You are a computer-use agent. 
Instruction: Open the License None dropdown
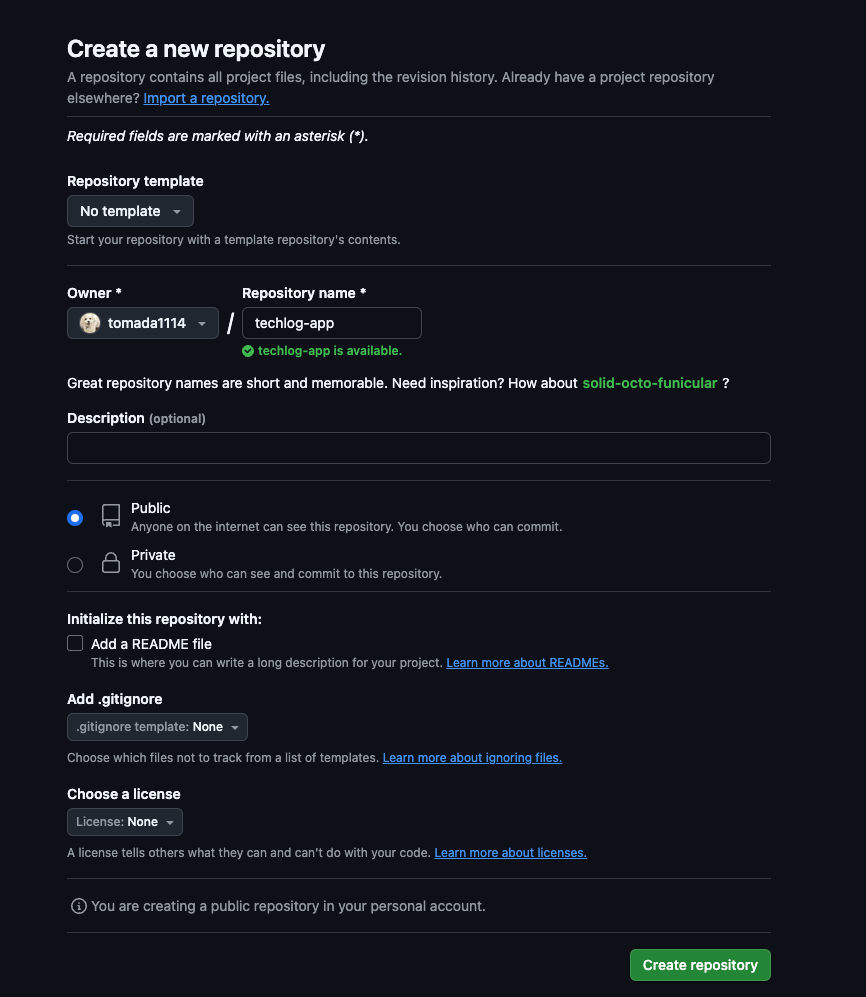pyautogui.click(x=125, y=822)
